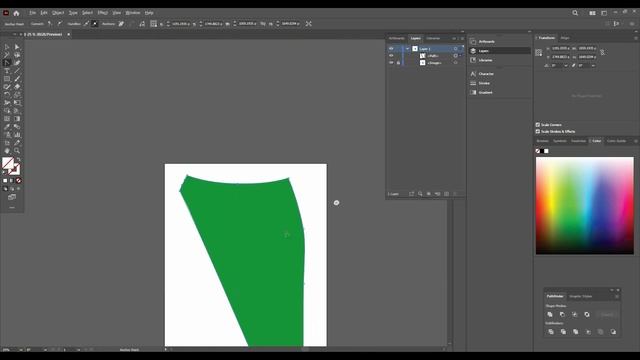Click the Expand button in Pathfinder
The height and width of the screenshot is (360, 640).
pos(607,315)
